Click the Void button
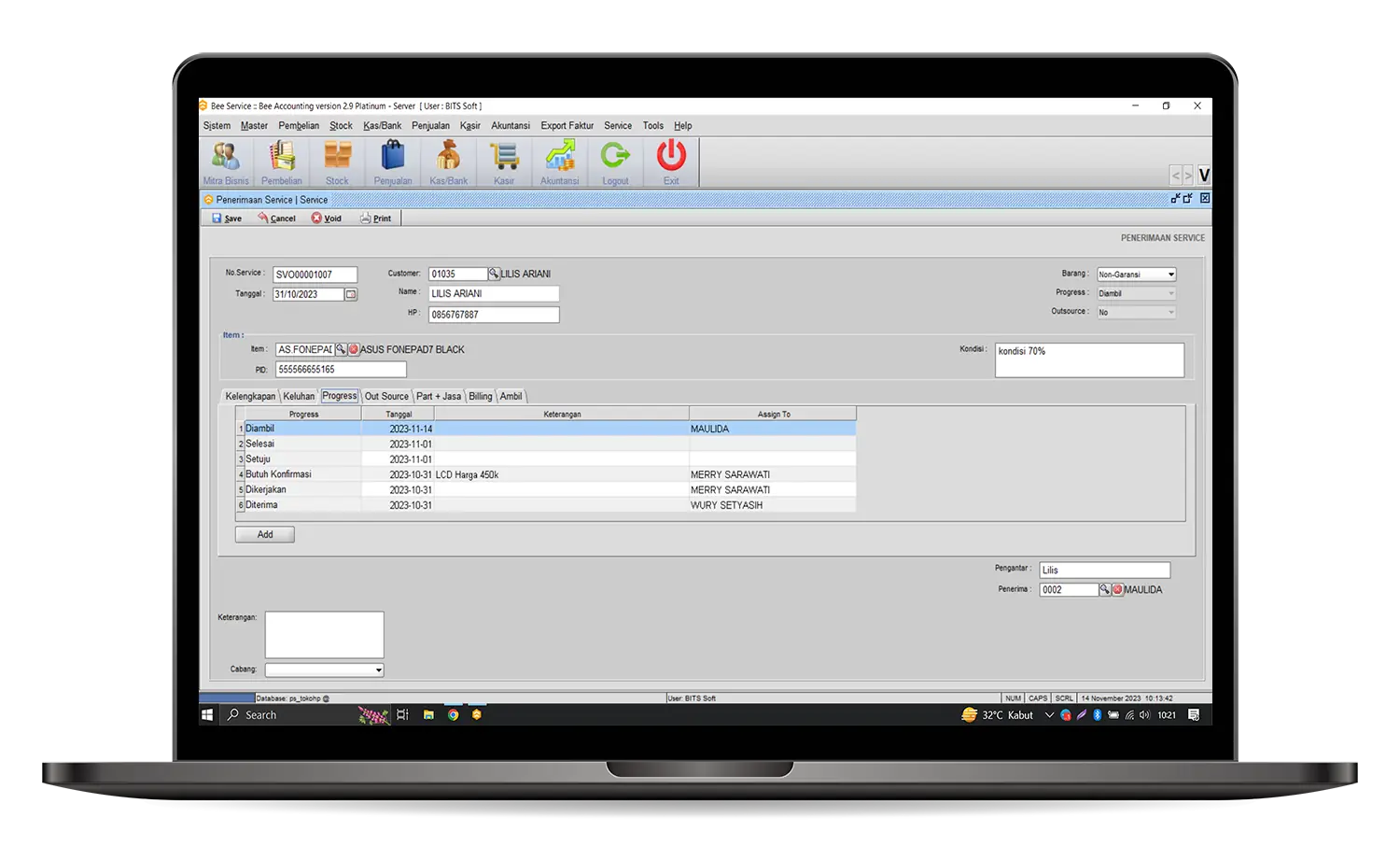Viewport: 1400px width, 846px height. 327,219
